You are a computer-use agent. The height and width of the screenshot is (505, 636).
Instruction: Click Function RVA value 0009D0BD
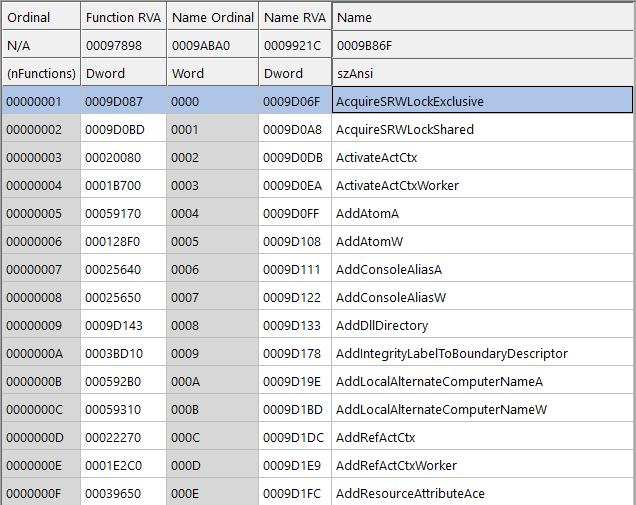[x=123, y=129]
